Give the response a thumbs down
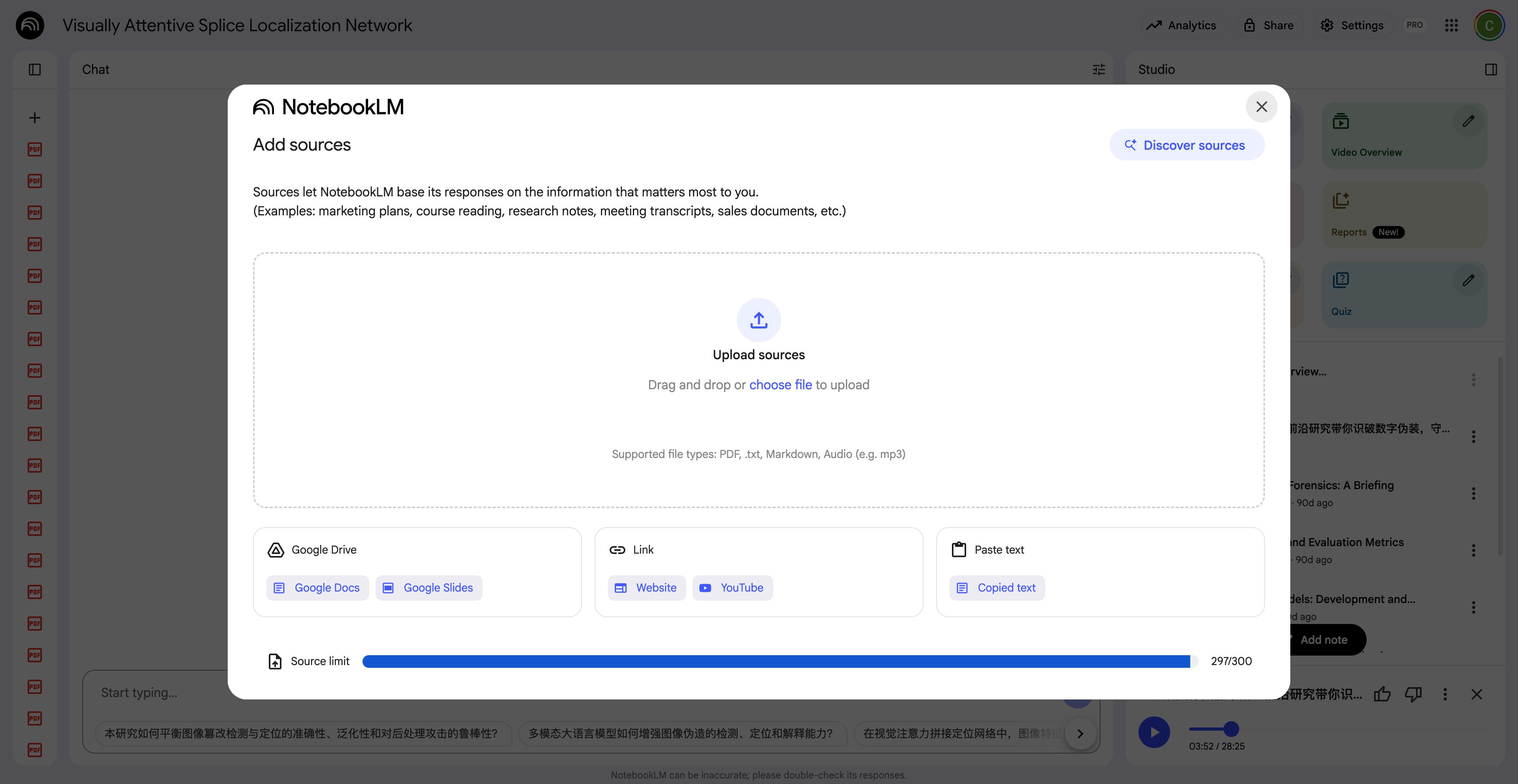 [1414, 694]
